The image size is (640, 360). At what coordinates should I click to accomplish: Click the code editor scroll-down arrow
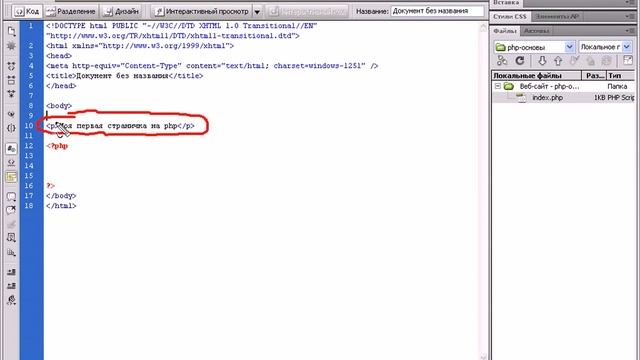coord(483,357)
